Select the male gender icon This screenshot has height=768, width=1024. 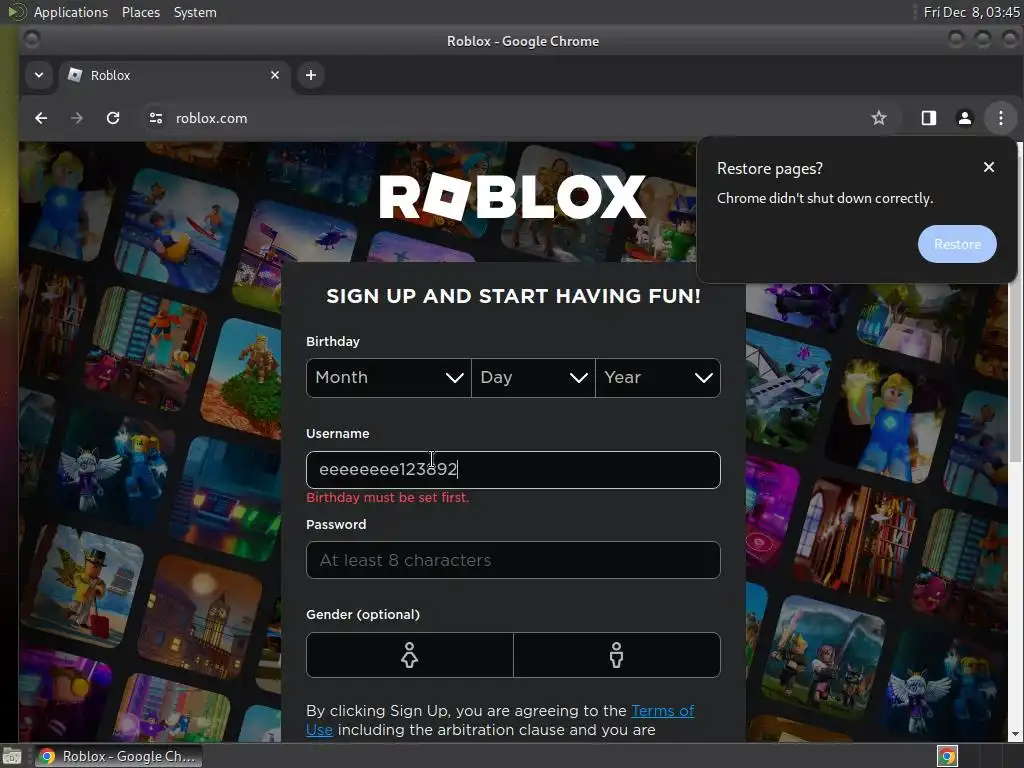pos(616,655)
